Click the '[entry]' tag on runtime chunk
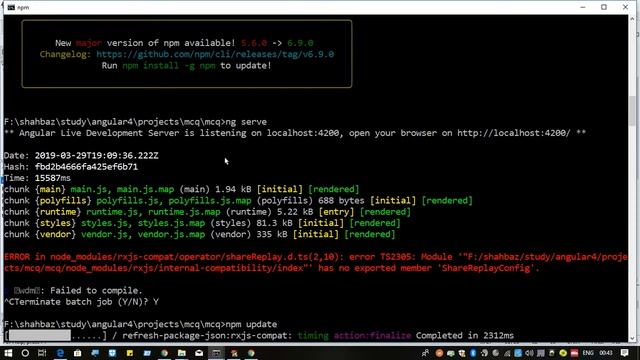Image resolution: width=640 pixels, height=360 pixels. pos(336,212)
